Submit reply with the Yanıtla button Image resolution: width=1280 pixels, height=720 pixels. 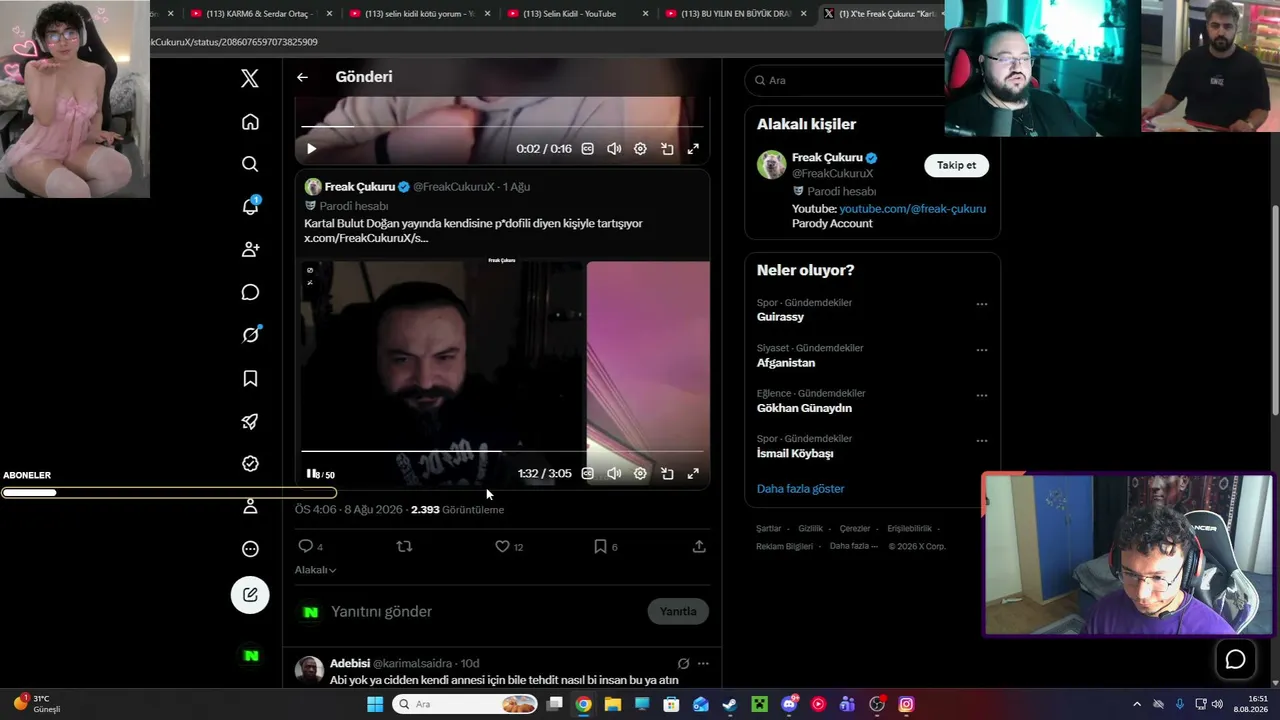coord(678,611)
